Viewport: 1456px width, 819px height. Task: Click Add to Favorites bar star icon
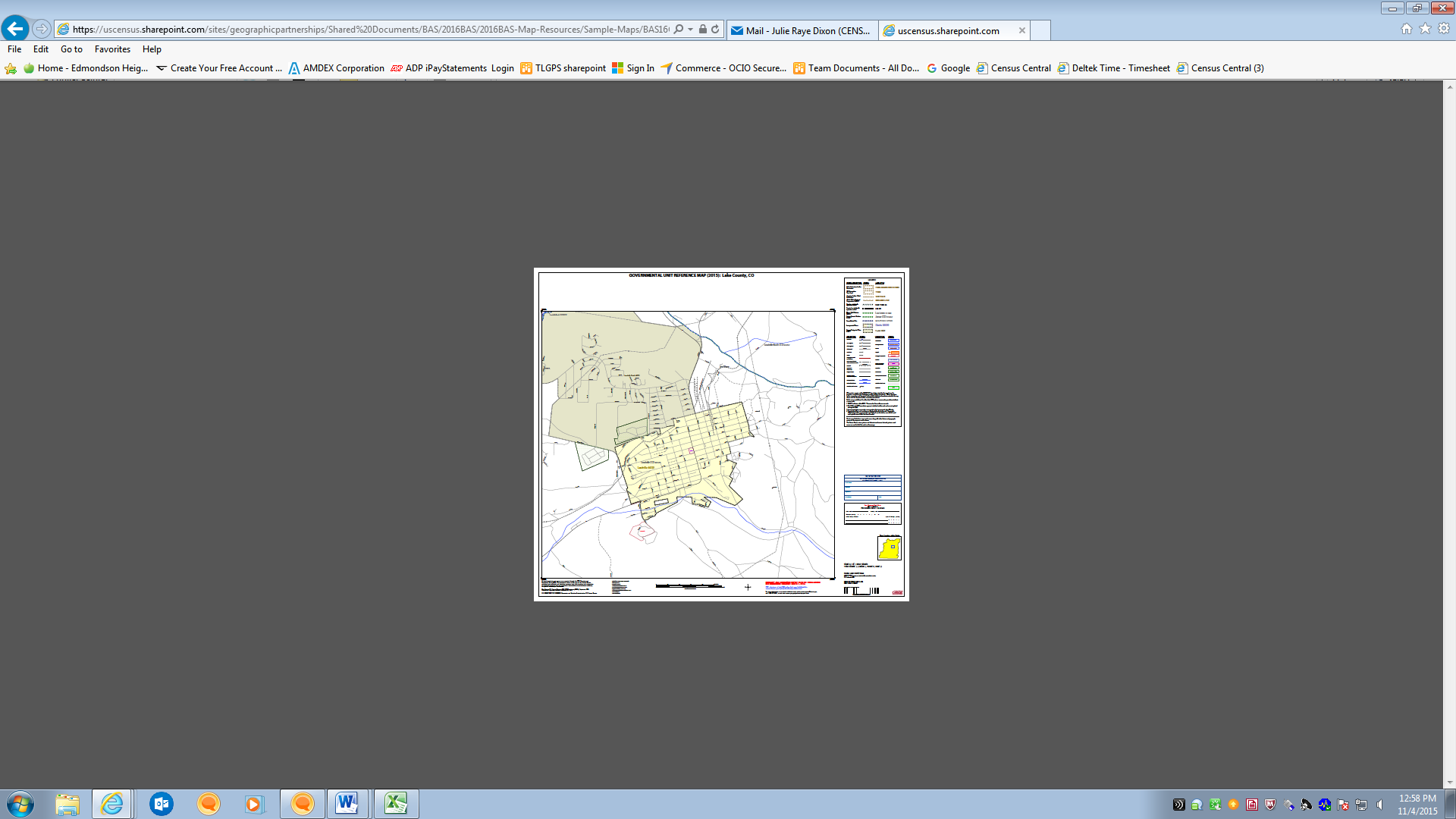(x=11, y=68)
